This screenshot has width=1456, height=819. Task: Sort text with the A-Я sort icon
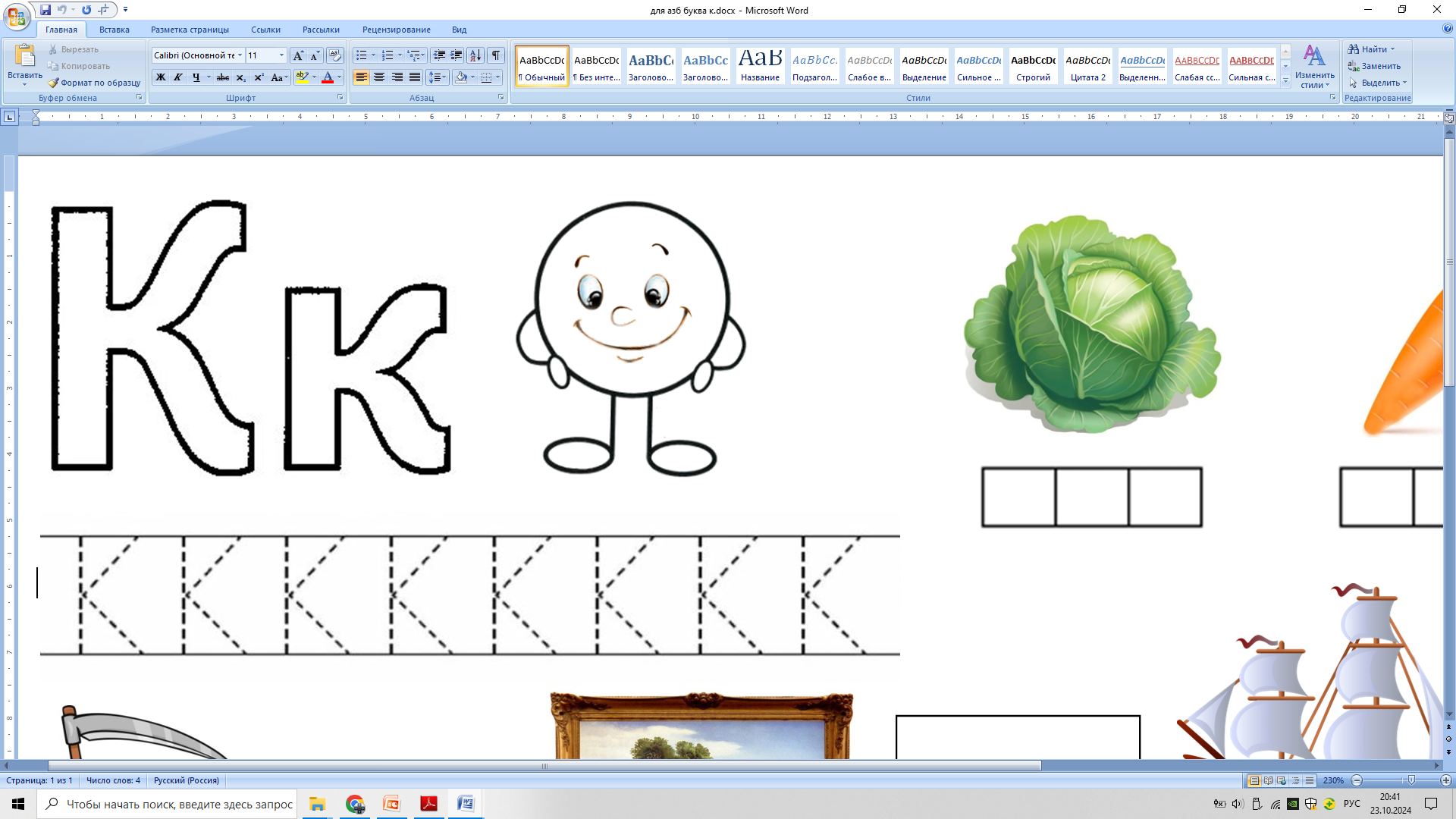(475, 55)
